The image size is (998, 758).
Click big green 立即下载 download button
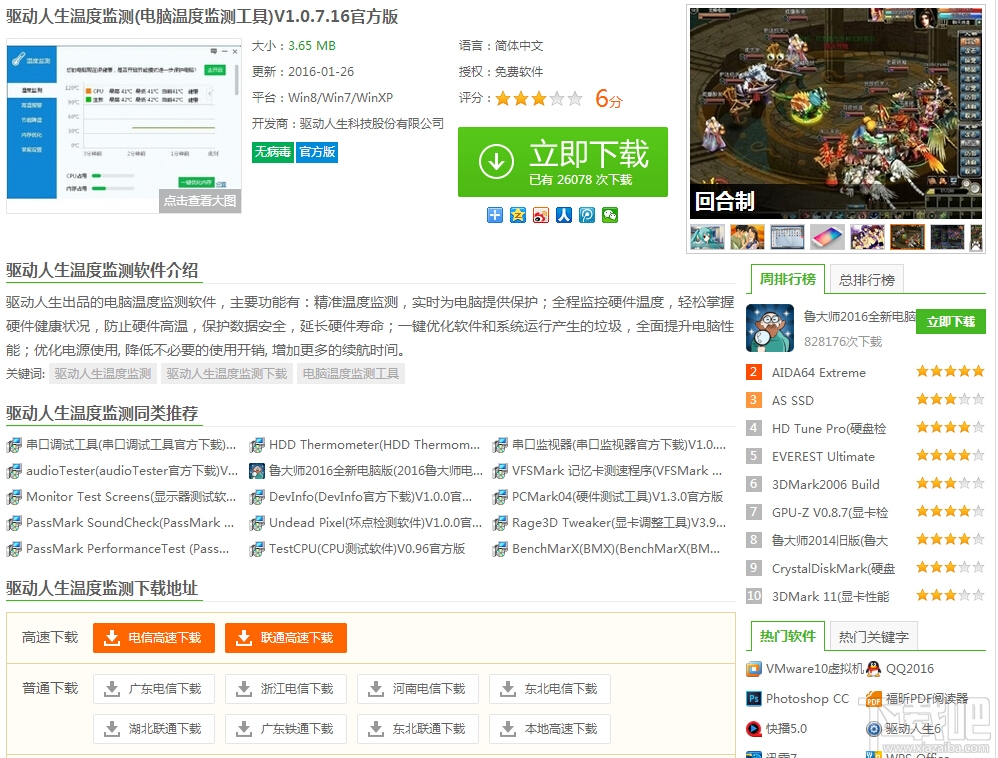click(563, 162)
